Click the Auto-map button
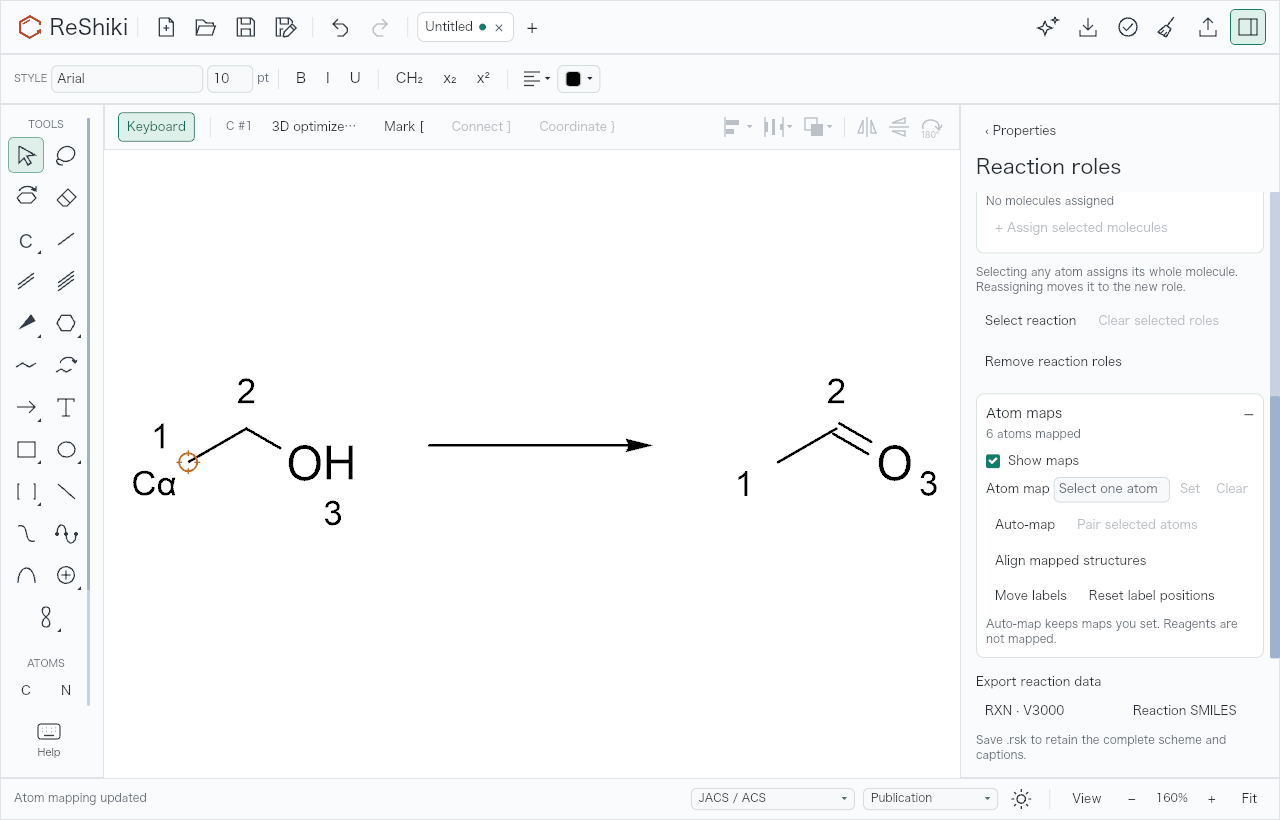 click(1025, 525)
